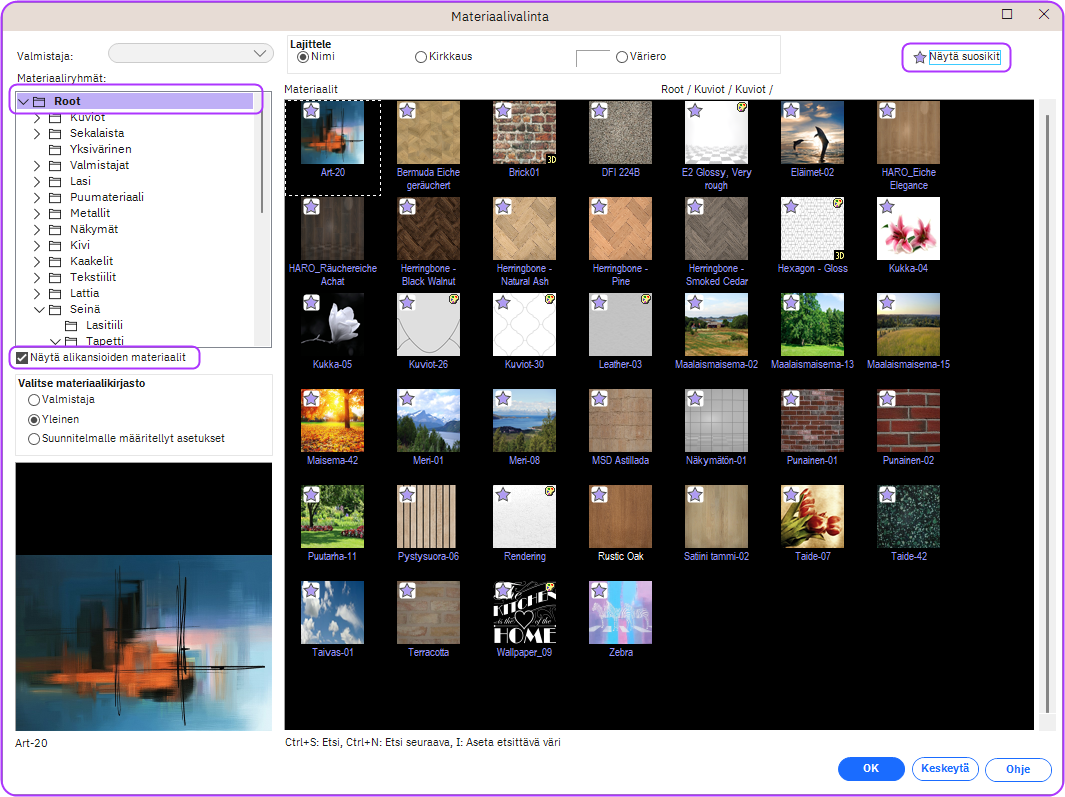1065x797 pixels.
Task: Select Kaakelit group in tree
Action: coord(91,261)
